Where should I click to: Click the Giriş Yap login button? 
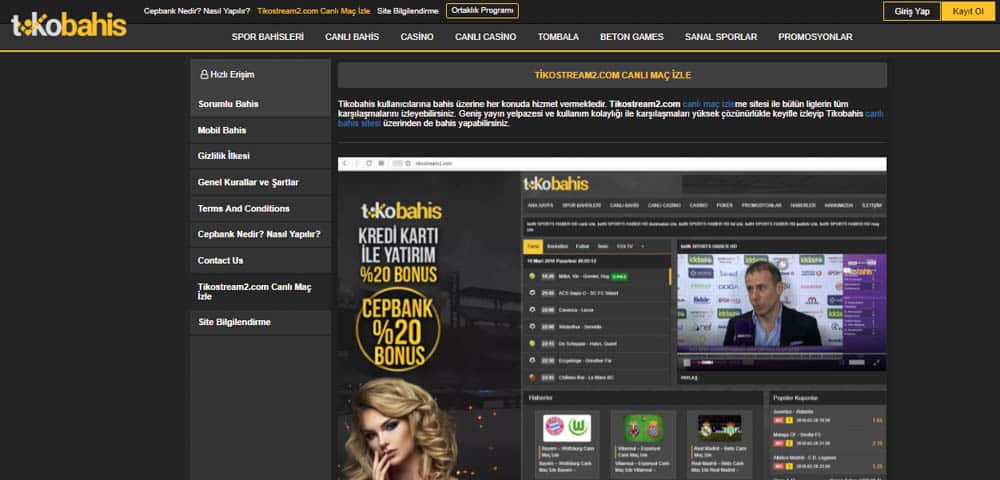(x=912, y=11)
